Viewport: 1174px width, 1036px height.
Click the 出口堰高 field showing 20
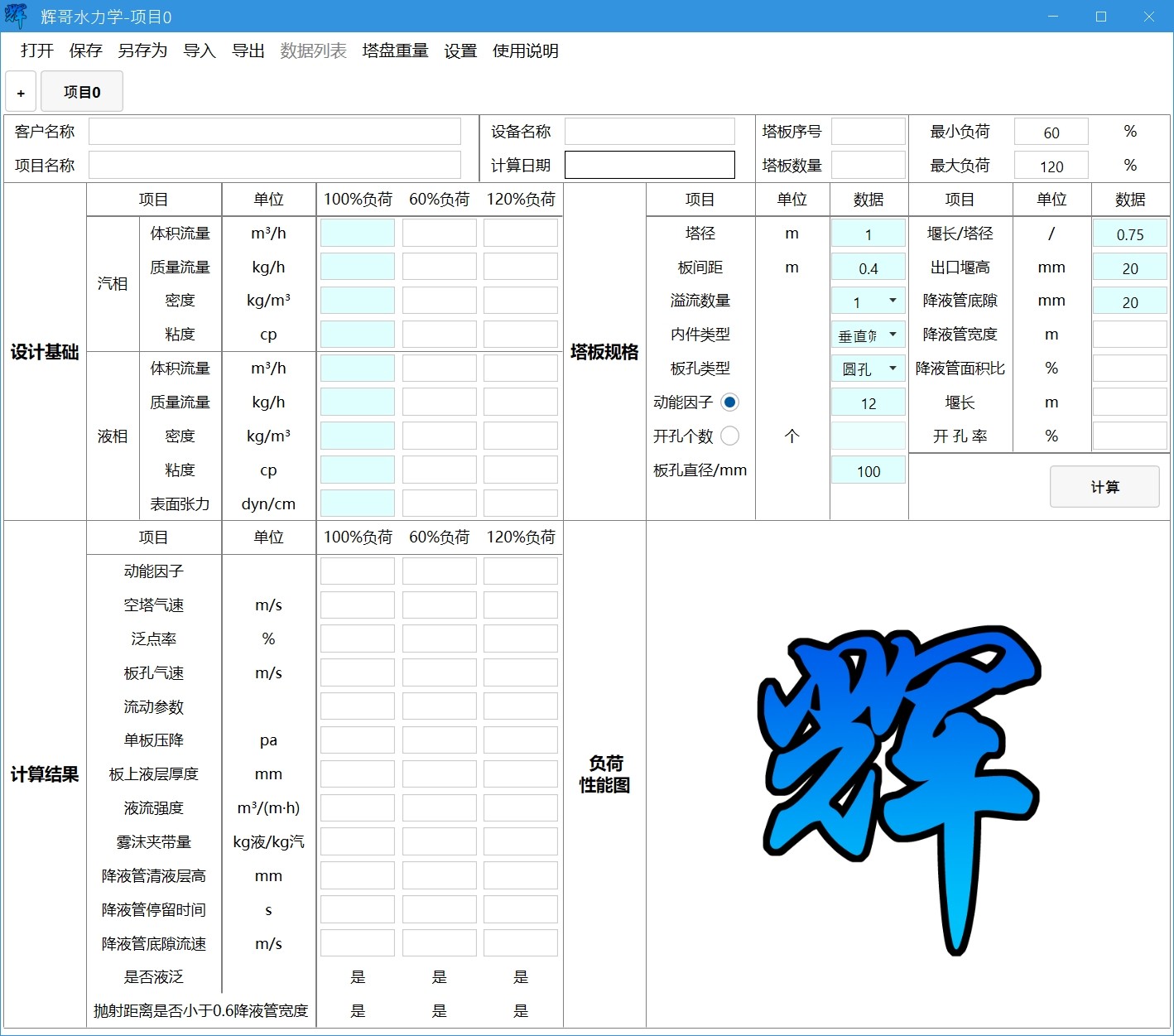(1130, 267)
